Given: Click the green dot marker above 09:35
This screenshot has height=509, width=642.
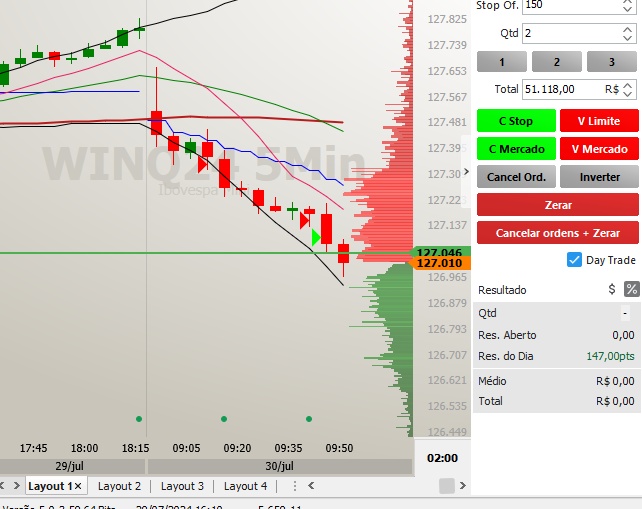Looking at the screenshot, I should click(x=309, y=419).
